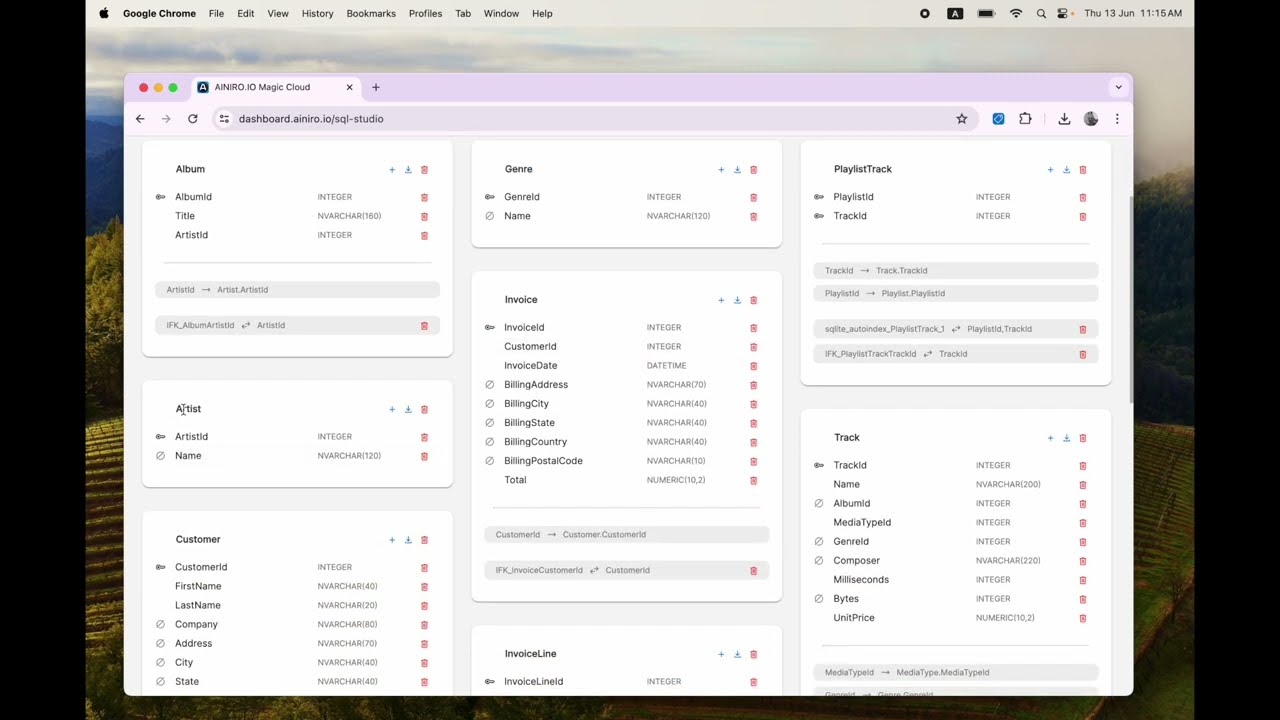Select the FirstName column name in Customer

[198, 586]
